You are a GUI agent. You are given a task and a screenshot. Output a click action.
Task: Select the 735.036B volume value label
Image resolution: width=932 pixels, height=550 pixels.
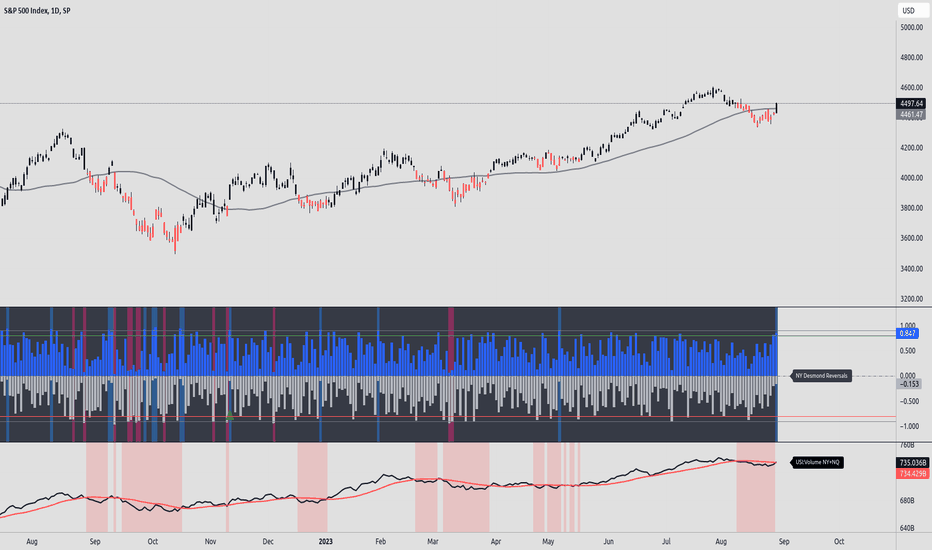[x=912, y=463]
